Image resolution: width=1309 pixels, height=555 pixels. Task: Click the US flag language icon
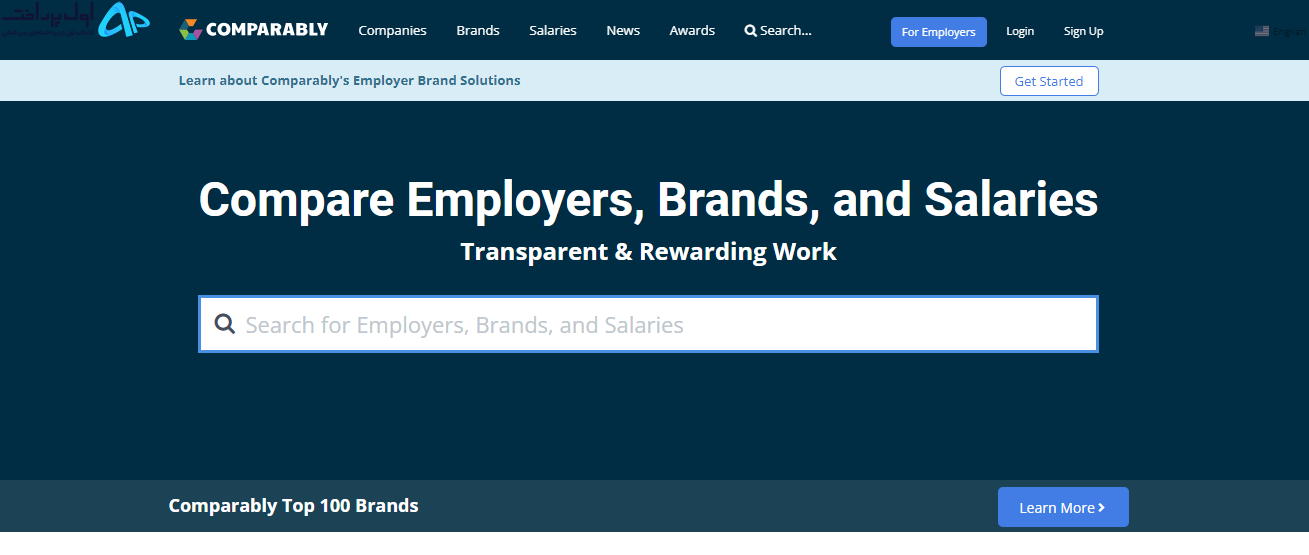tap(1262, 31)
